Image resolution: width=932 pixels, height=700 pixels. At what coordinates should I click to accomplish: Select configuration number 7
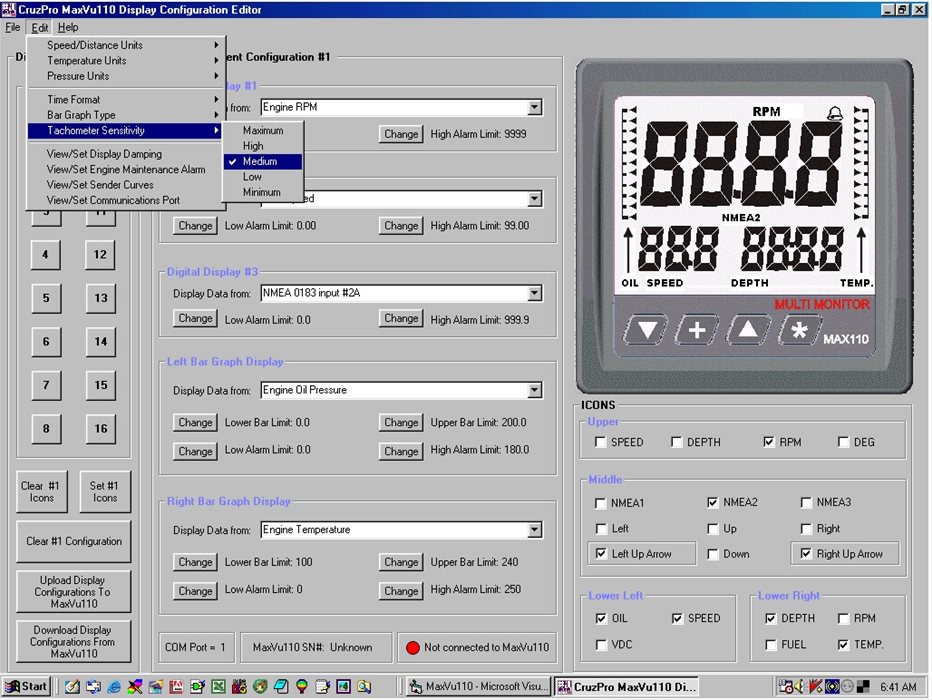(46, 385)
